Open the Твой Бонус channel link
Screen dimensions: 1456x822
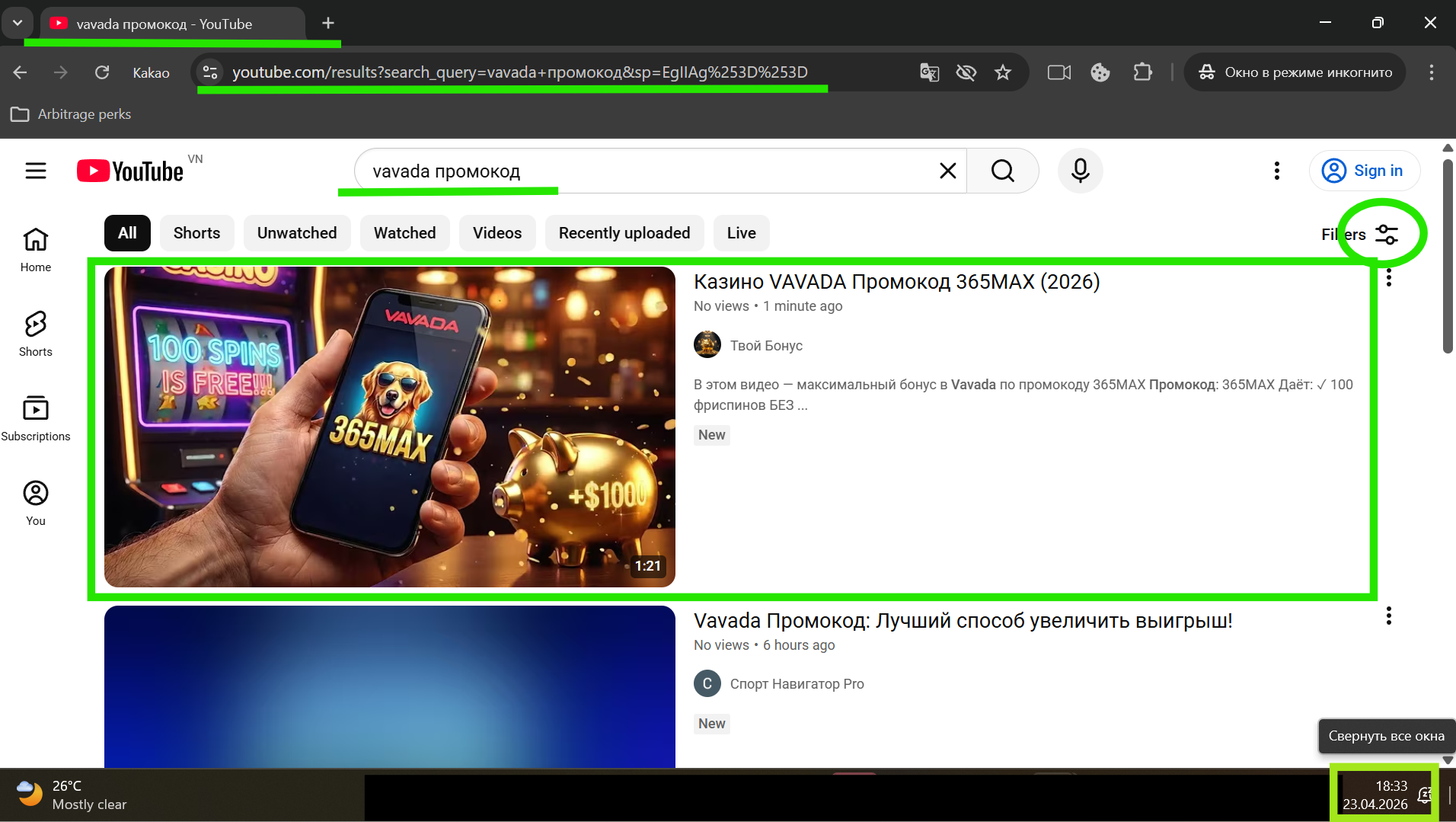[766, 346]
